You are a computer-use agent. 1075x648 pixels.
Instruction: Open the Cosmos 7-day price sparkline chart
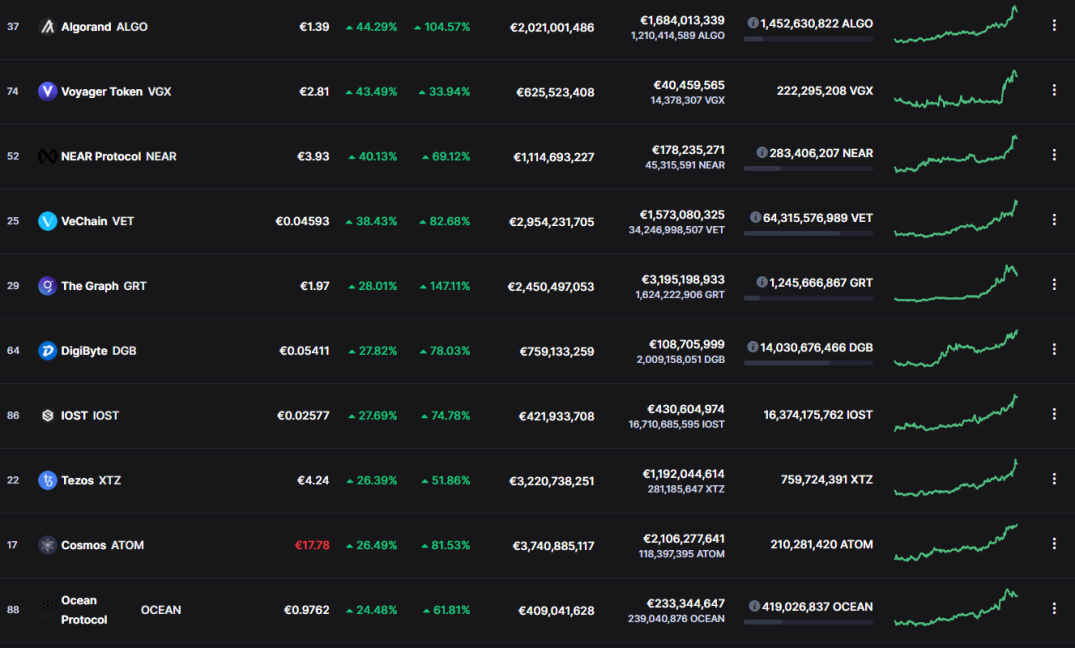[956, 543]
